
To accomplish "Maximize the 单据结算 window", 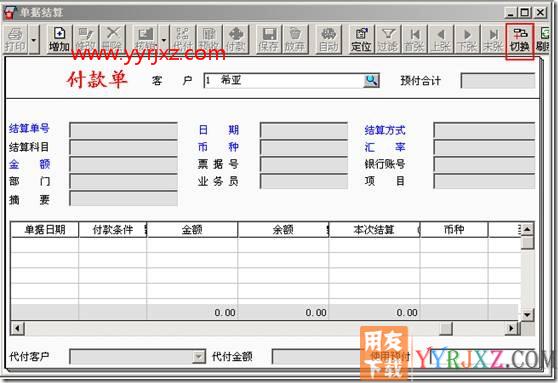I will click(525, 13).
